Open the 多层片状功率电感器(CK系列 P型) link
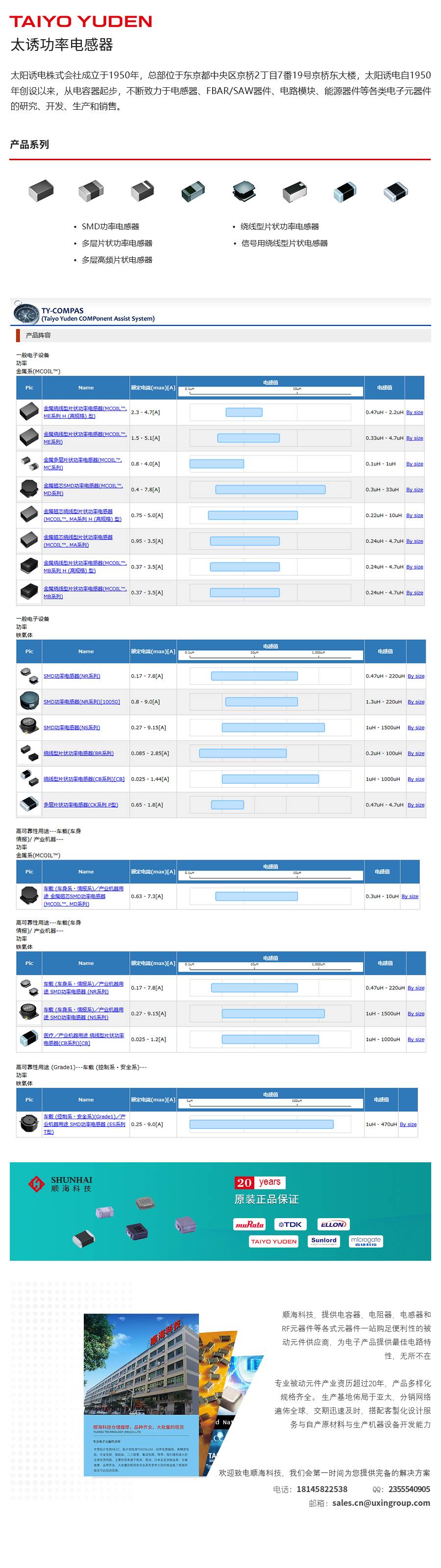Screen dimensions: 441x1568 click(x=80, y=805)
